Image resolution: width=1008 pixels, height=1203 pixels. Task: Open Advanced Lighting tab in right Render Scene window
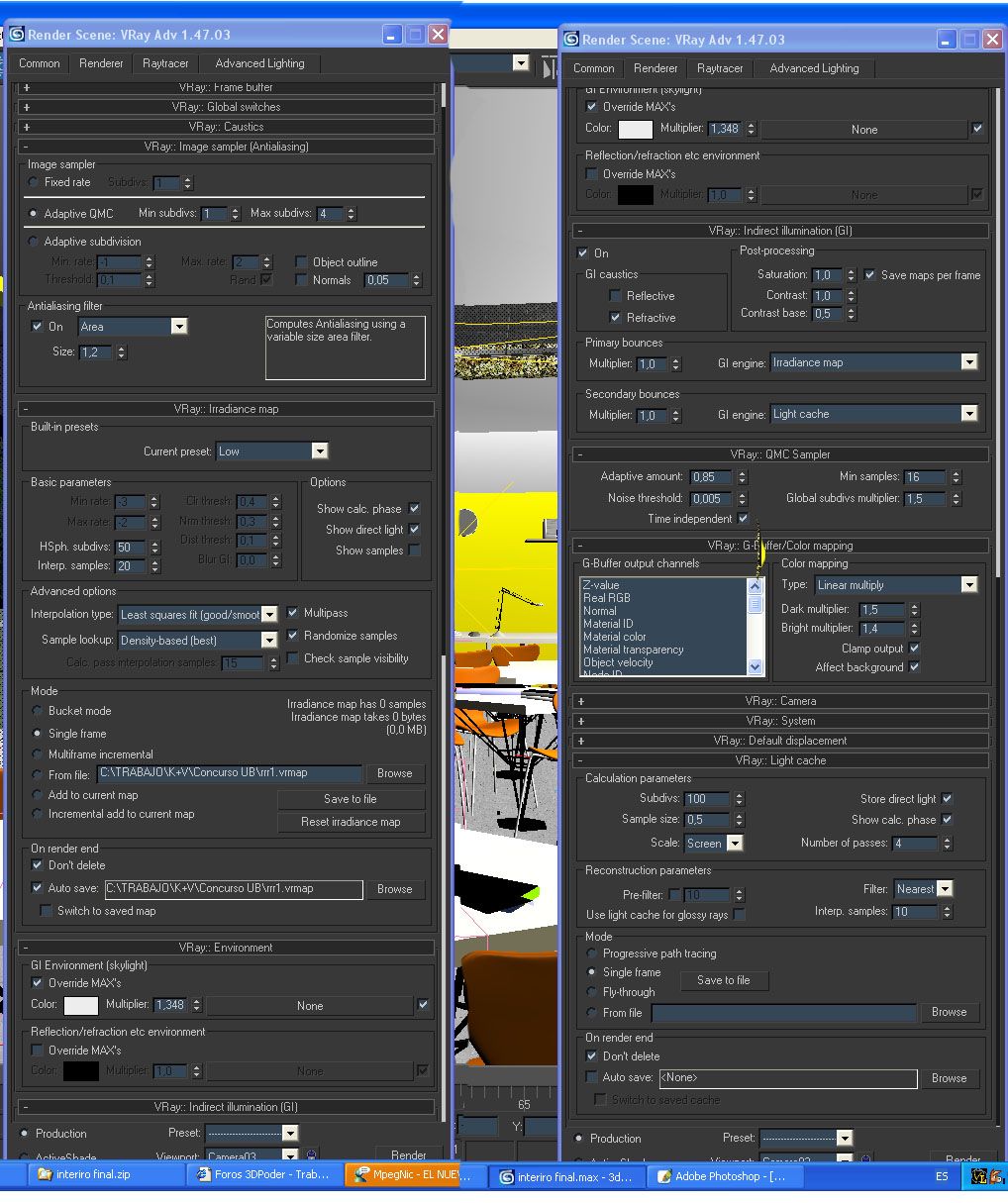[814, 68]
